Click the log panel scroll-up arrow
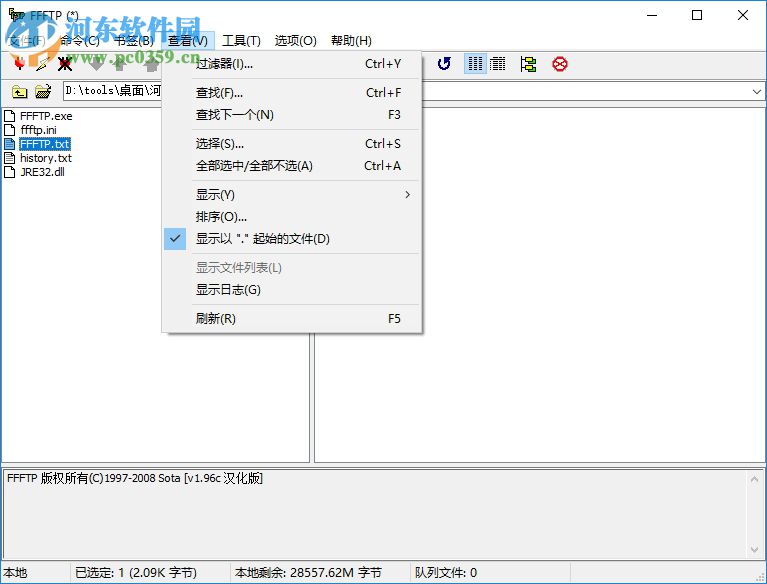 [754, 479]
